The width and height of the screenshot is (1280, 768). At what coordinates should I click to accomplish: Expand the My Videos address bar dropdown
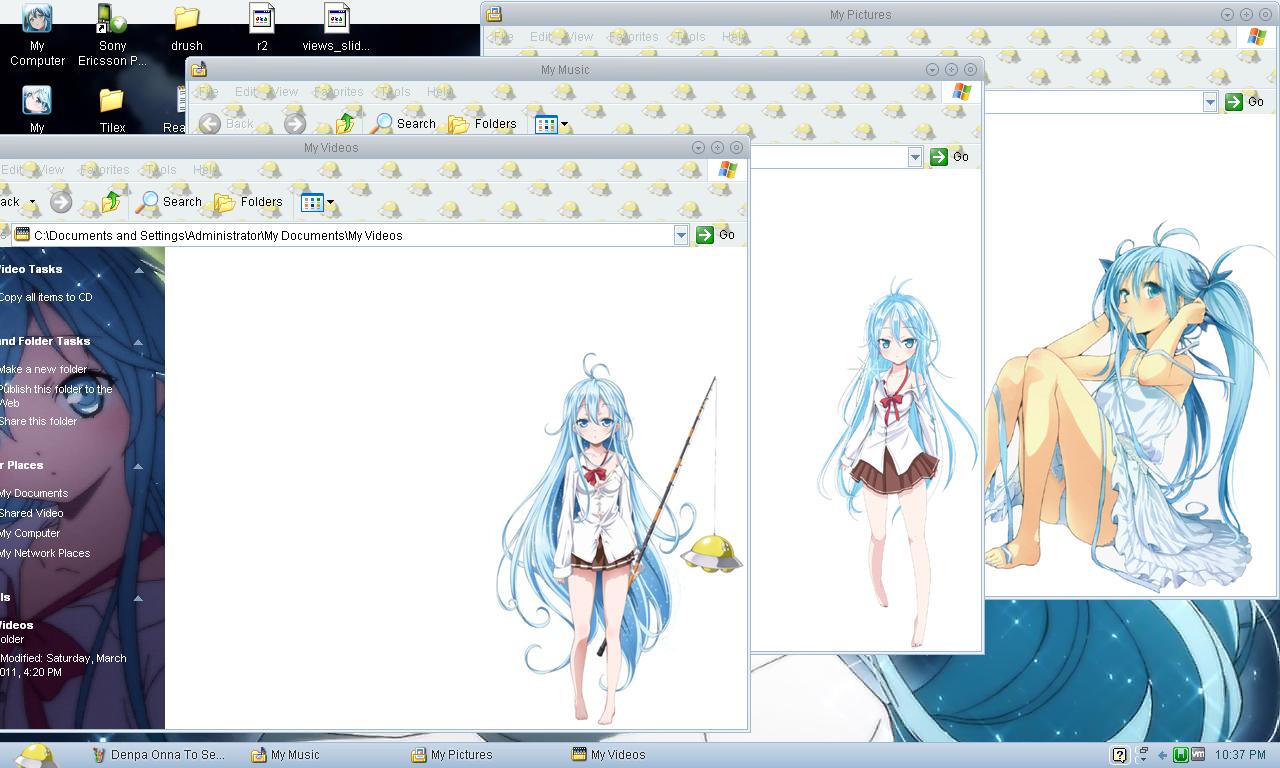coord(681,235)
